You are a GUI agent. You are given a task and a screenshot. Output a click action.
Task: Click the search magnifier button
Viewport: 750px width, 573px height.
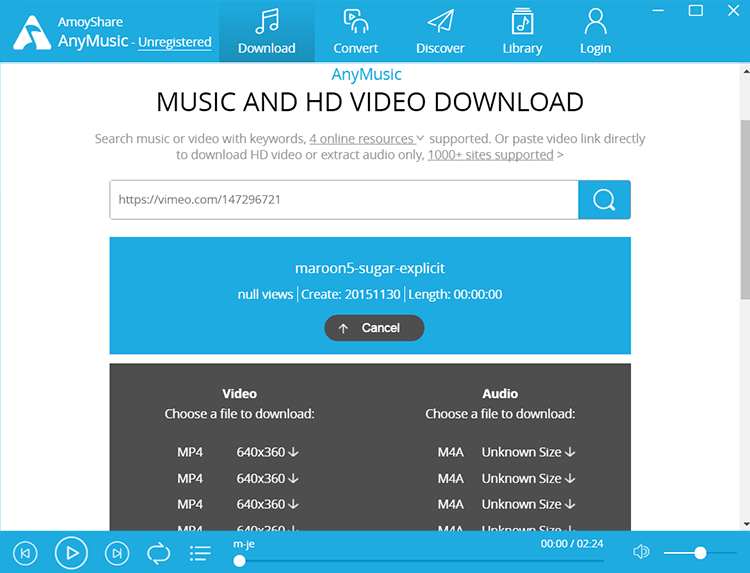coord(604,199)
